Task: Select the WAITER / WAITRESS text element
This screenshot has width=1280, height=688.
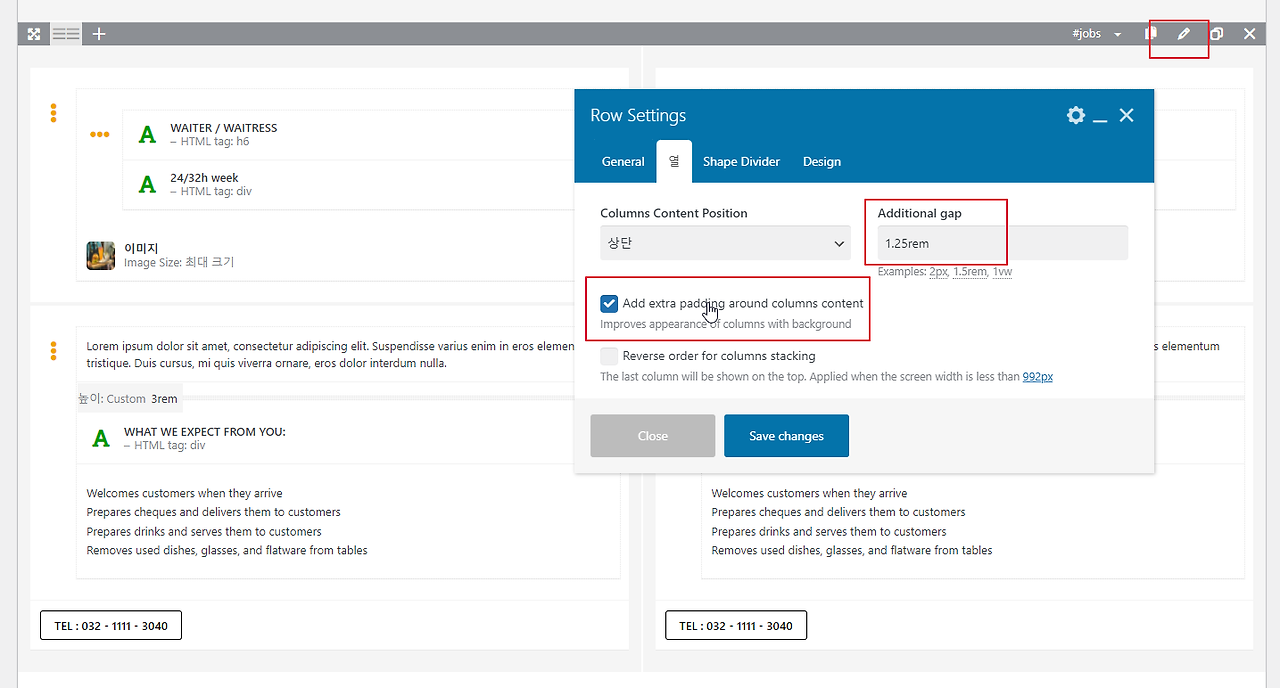Action: point(224,128)
